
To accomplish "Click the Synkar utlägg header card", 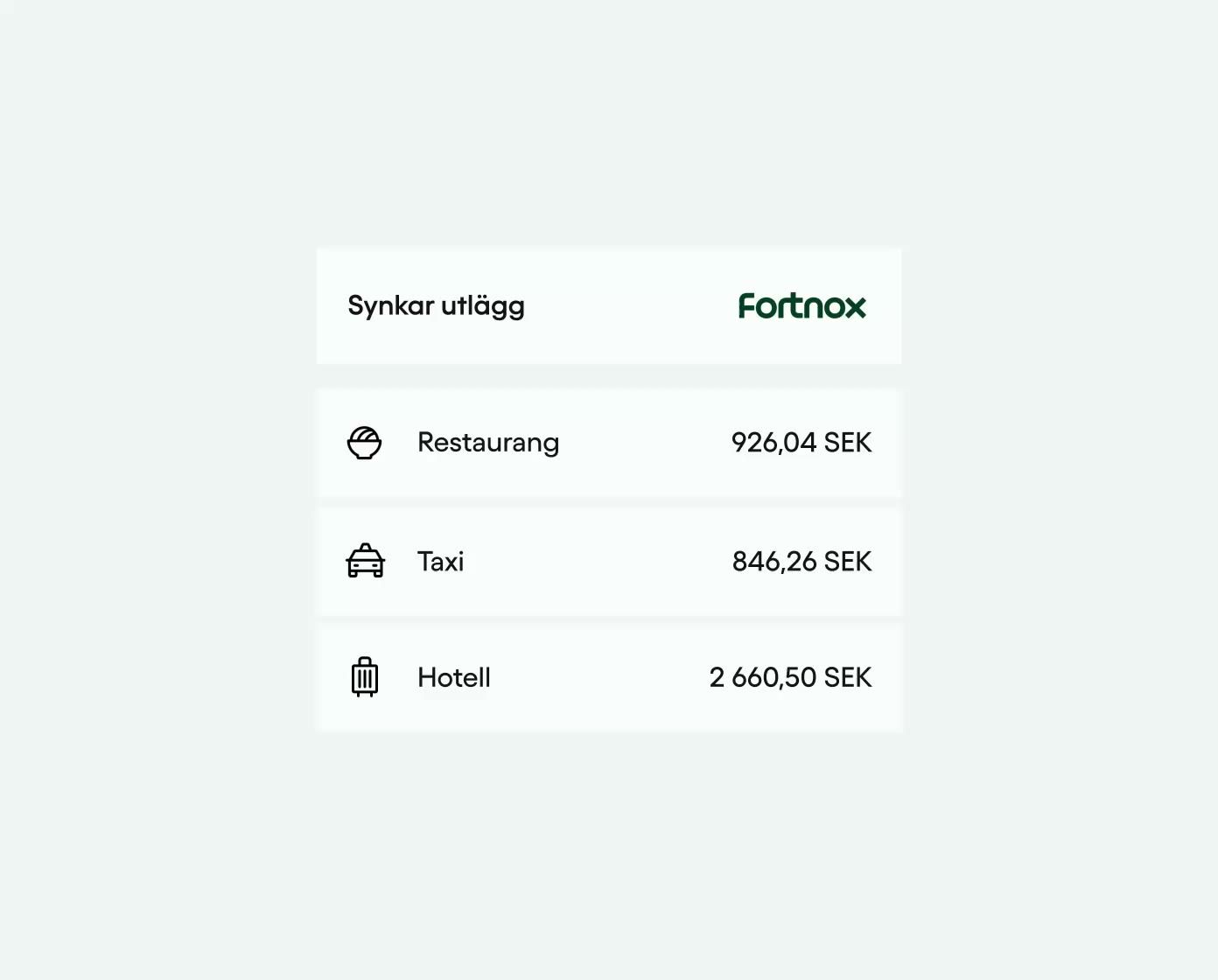I will [609, 306].
